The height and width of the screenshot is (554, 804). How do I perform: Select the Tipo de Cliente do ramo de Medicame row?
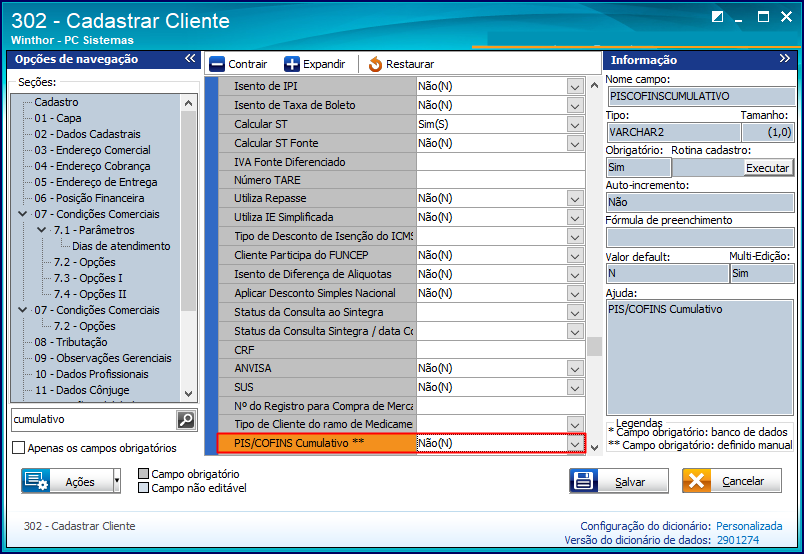click(x=401, y=424)
